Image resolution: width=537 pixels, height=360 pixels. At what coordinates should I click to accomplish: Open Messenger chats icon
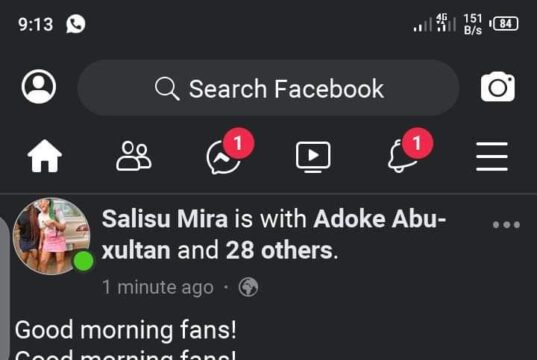pos(224,157)
